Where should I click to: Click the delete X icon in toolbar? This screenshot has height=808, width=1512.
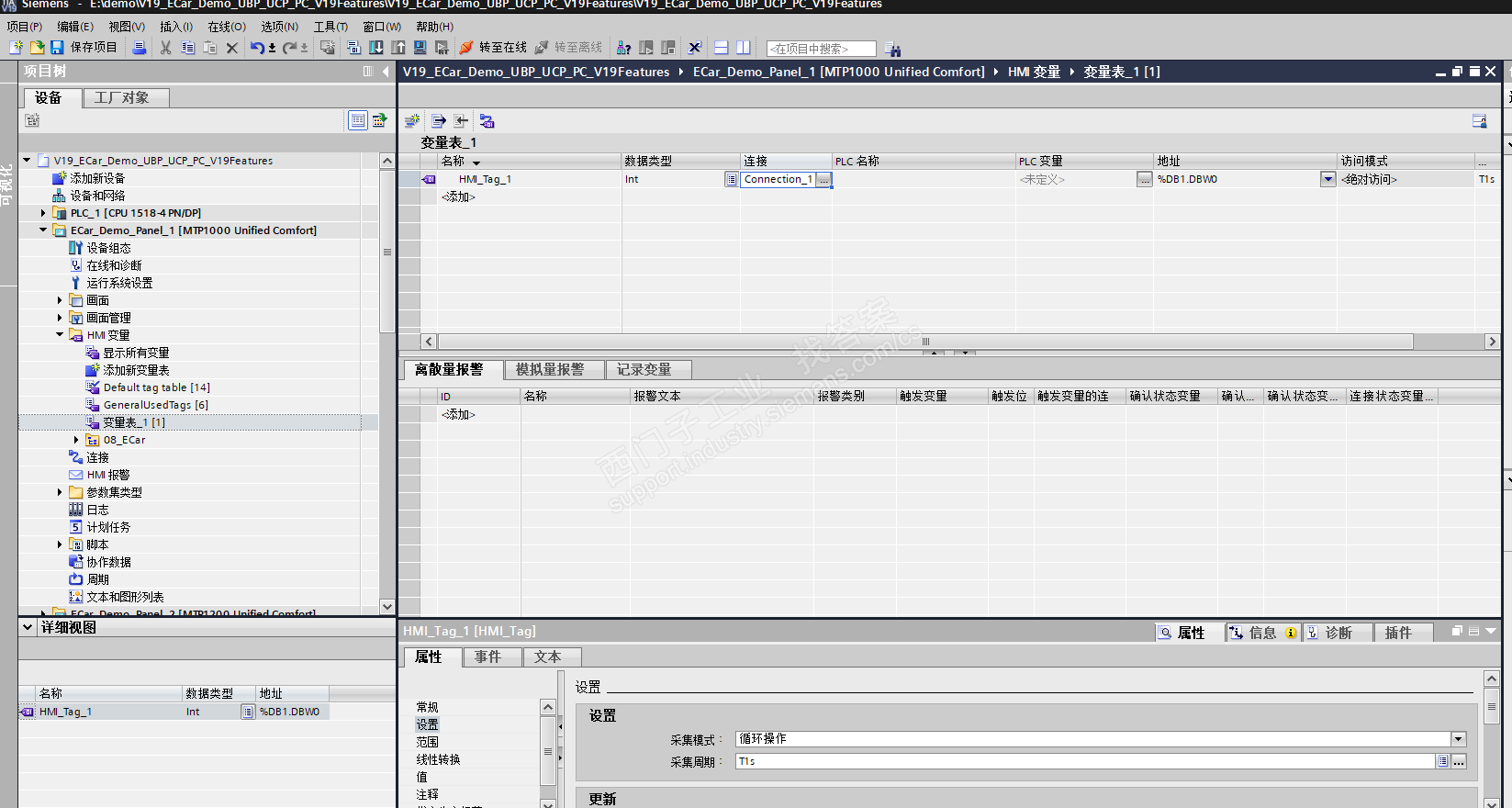pos(231,48)
